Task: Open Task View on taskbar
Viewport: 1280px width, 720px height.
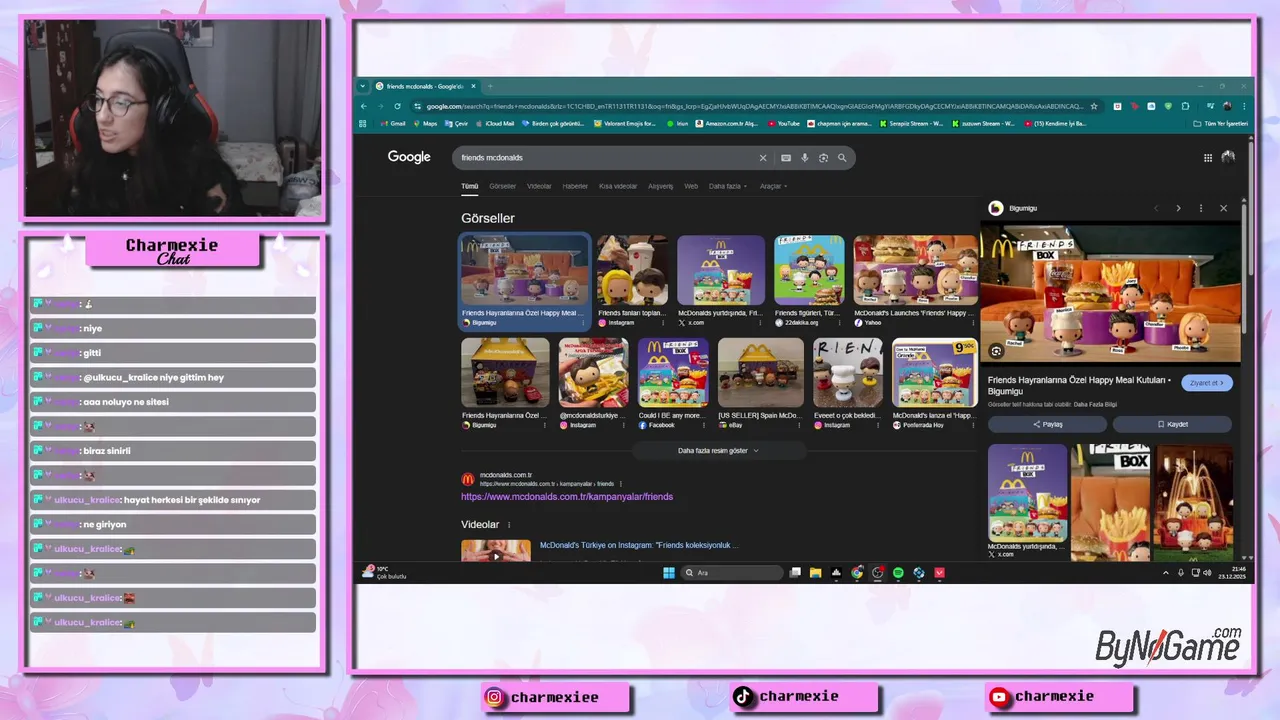Action: tap(795, 573)
